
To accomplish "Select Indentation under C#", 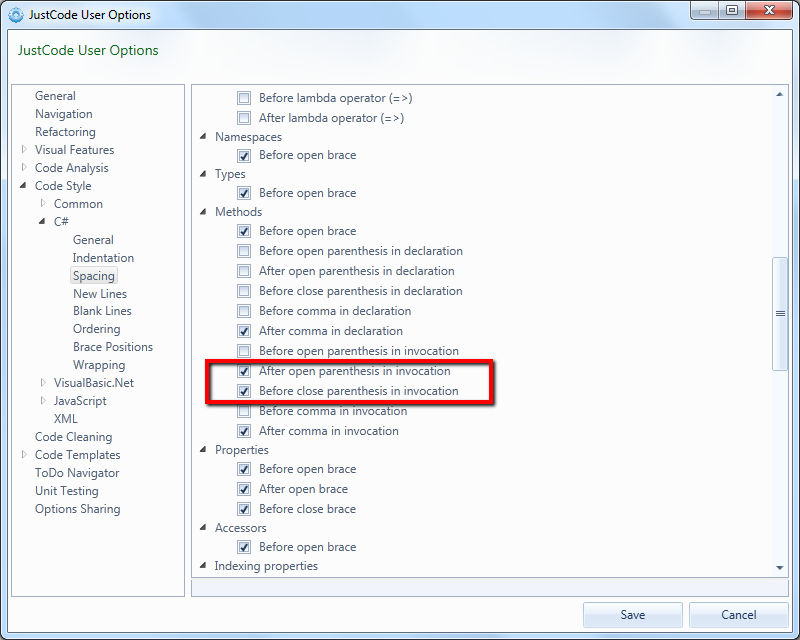I will [x=103, y=258].
